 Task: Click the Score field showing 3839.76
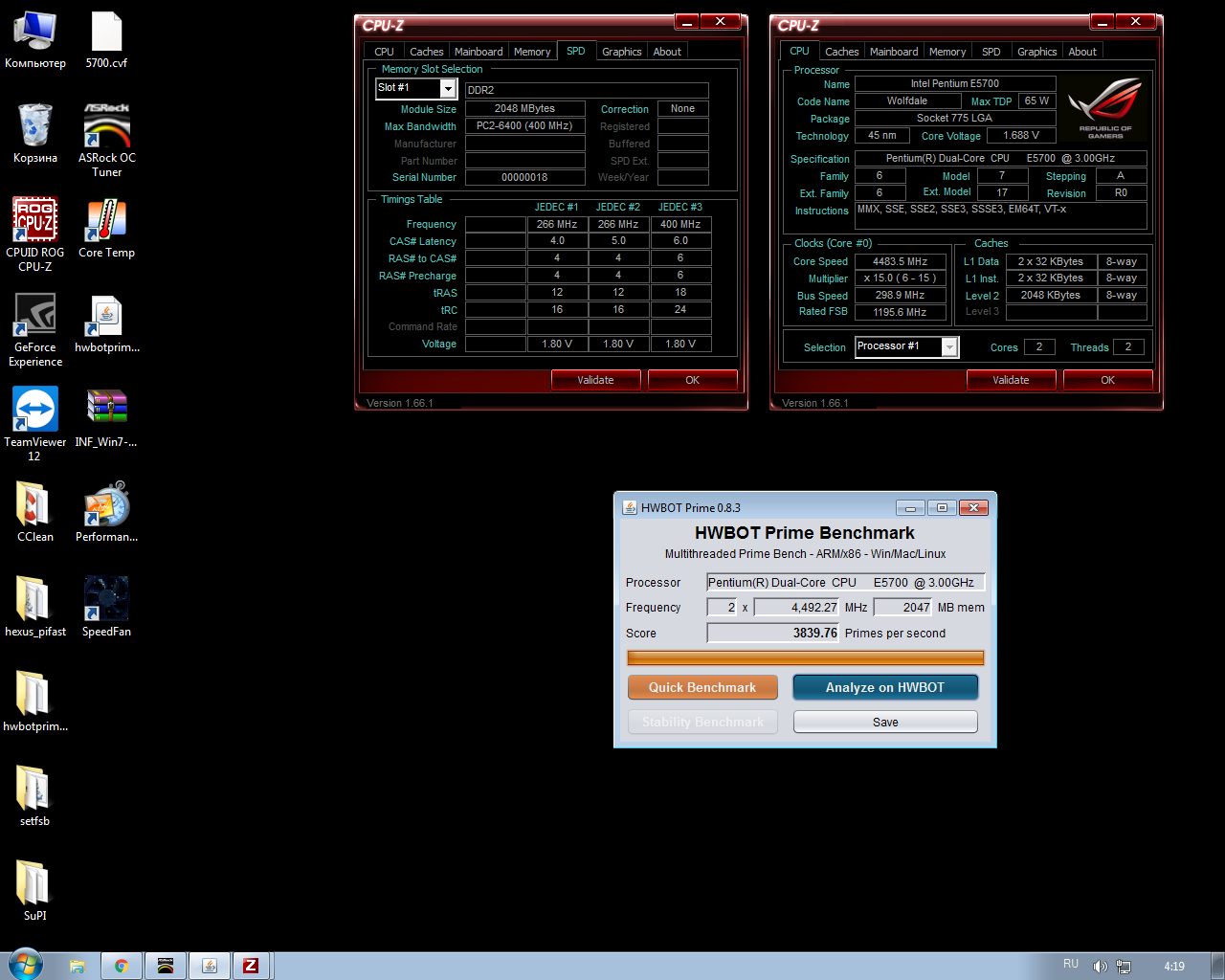point(773,633)
